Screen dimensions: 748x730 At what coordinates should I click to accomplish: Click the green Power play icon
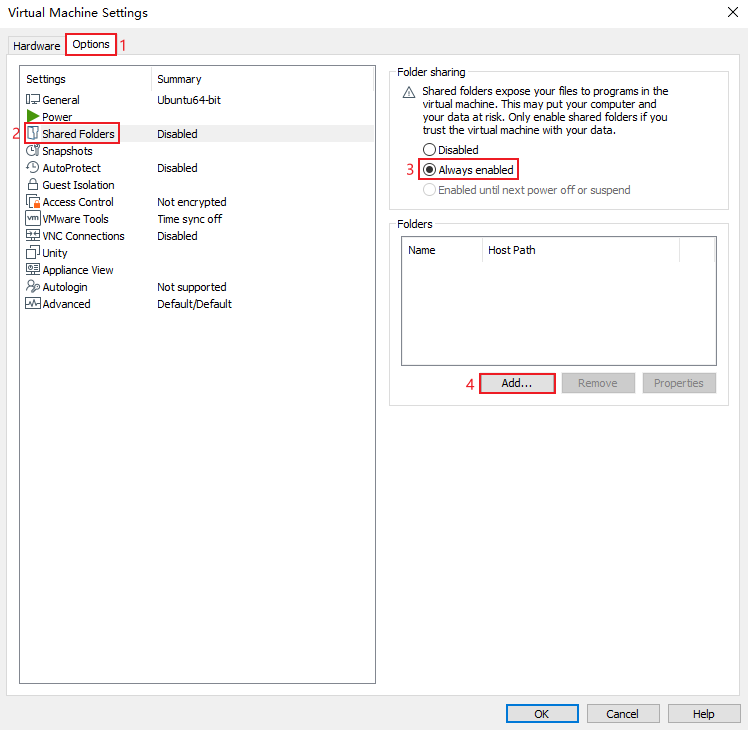[32, 116]
